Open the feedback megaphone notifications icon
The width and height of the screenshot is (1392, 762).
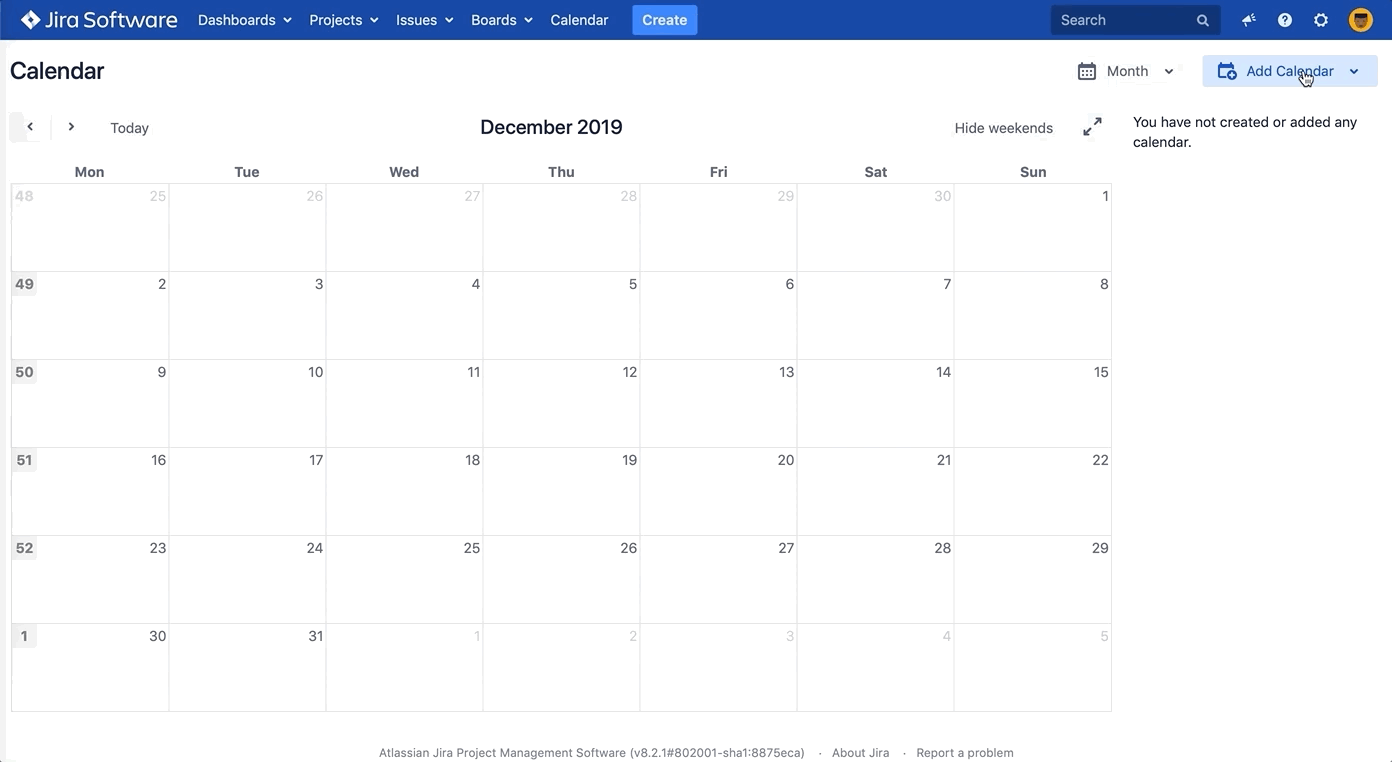coord(1249,20)
